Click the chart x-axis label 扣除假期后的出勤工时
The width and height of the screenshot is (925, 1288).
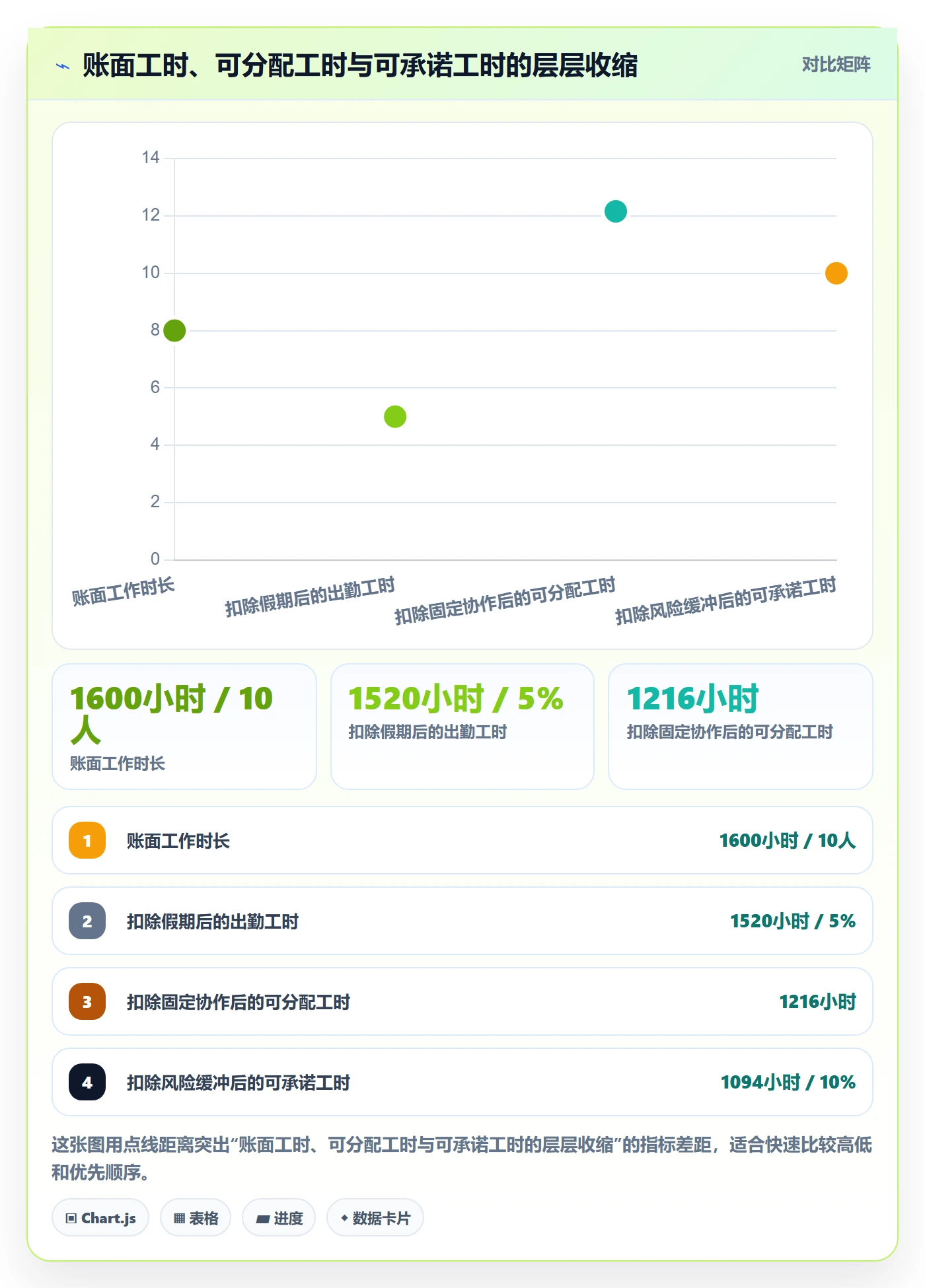[x=310, y=596]
